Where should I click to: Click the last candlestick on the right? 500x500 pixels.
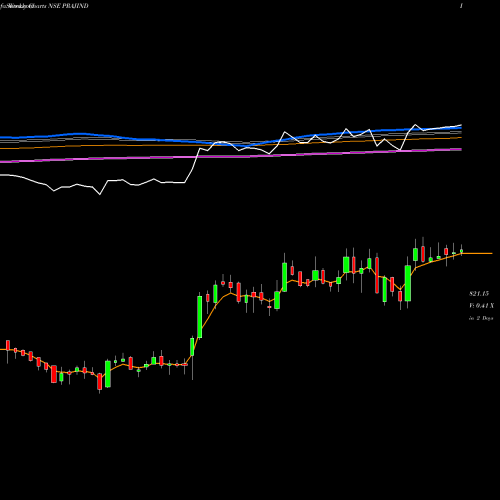pyautogui.click(x=462, y=251)
